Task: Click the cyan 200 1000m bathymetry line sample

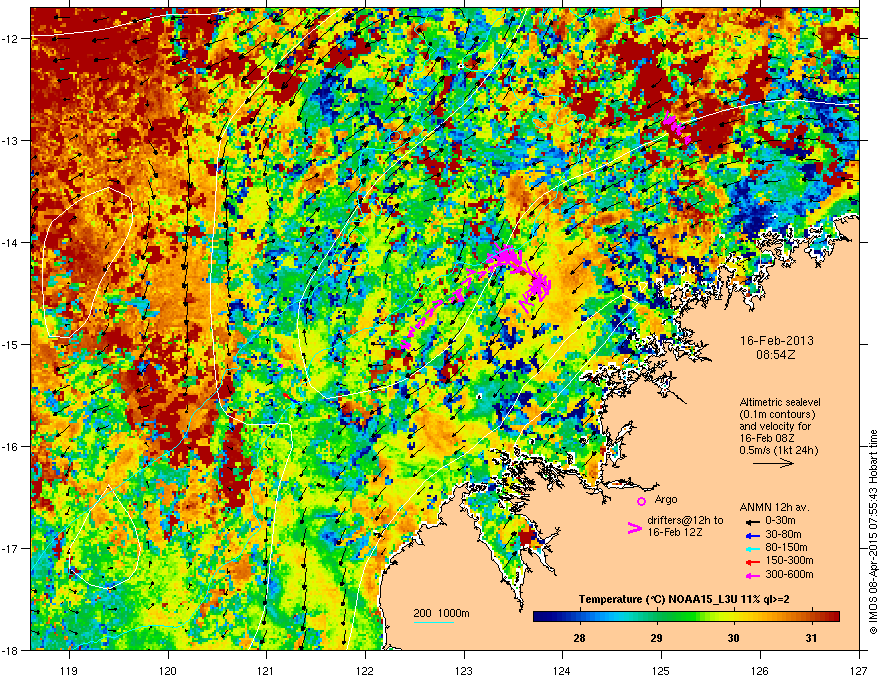Action: 434,622
